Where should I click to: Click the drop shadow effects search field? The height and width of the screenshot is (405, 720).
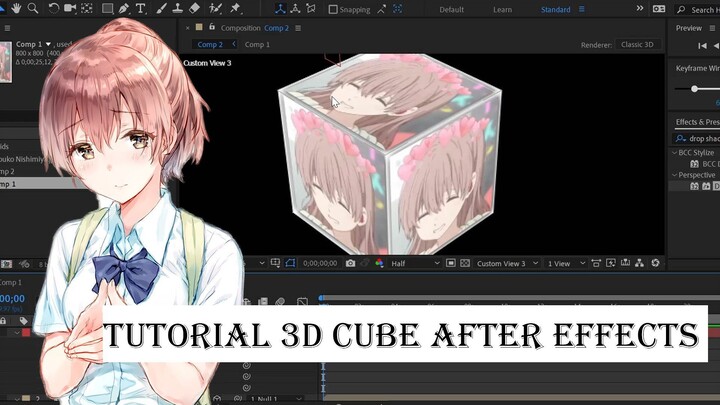(x=697, y=138)
